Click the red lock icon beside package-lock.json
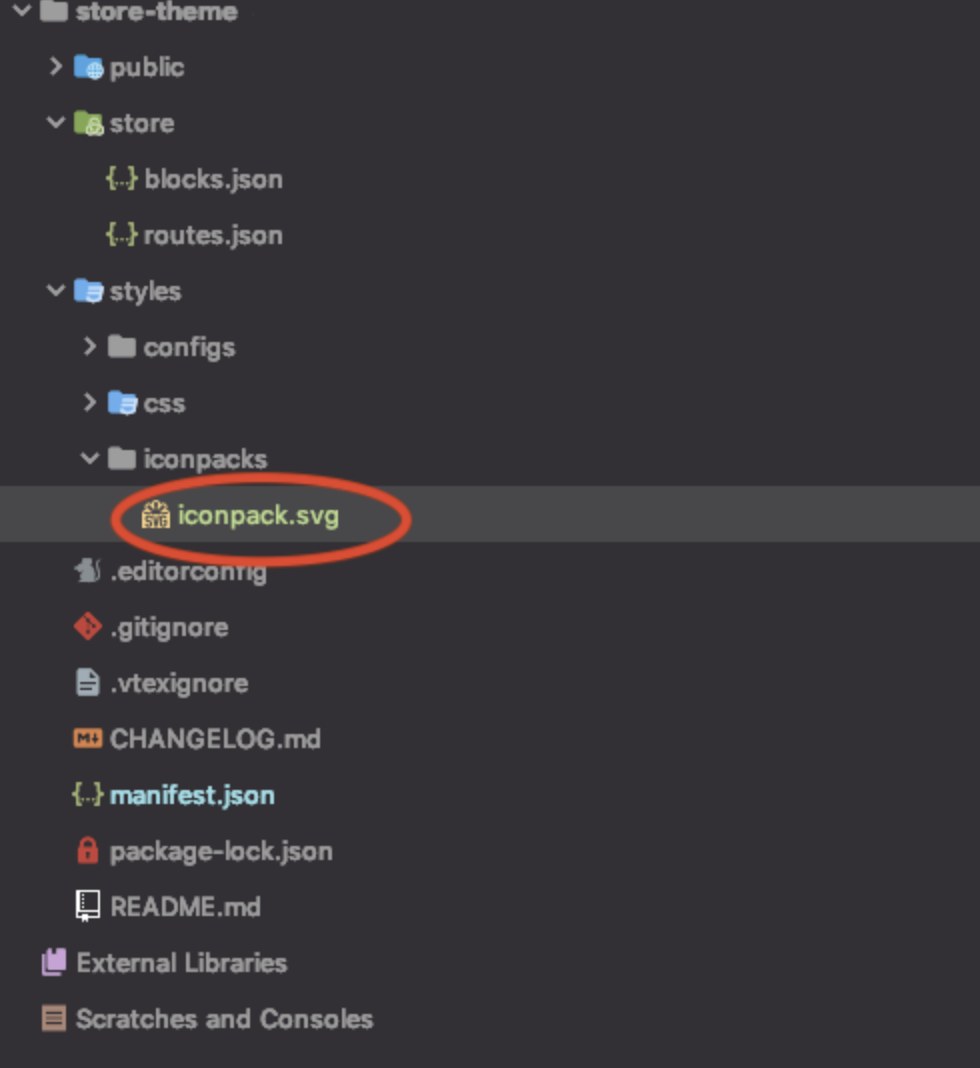 click(x=87, y=851)
